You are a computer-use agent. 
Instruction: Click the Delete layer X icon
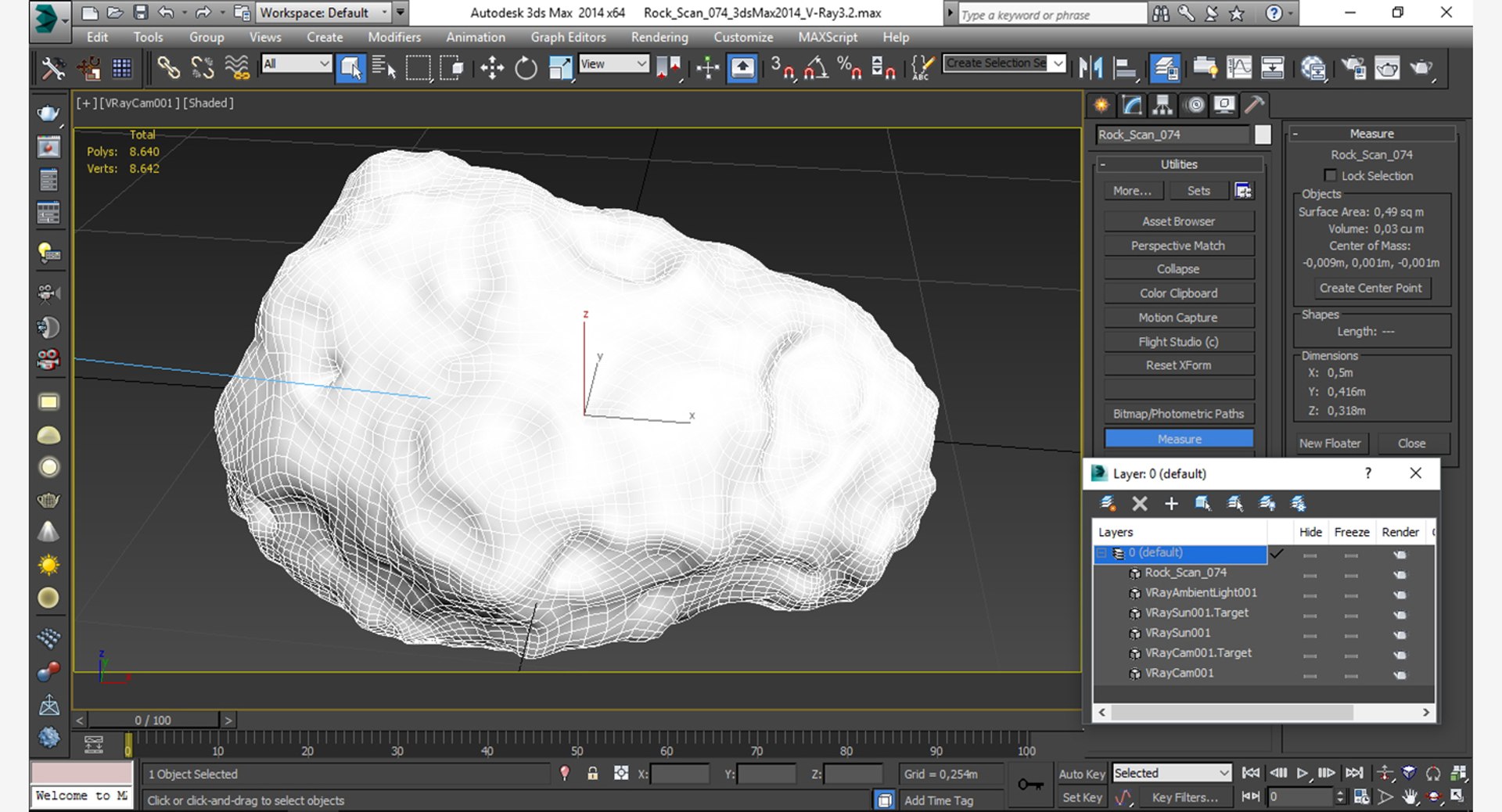(1140, 504)
